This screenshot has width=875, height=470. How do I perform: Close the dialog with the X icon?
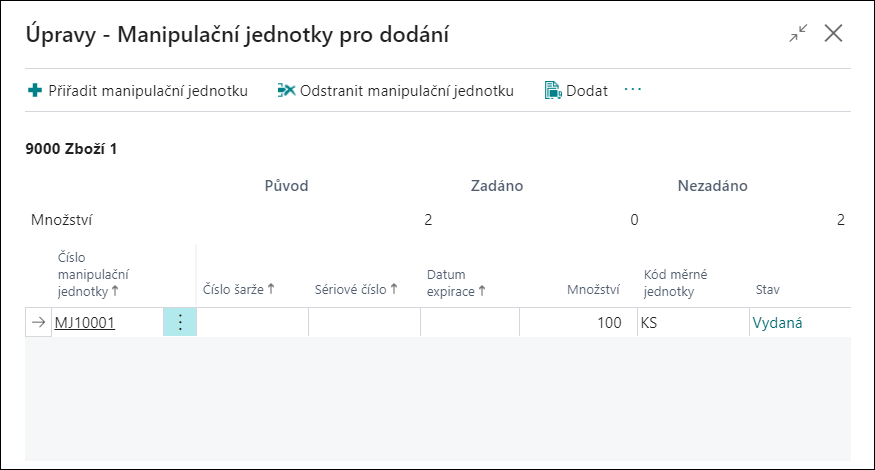pos(834,33)
